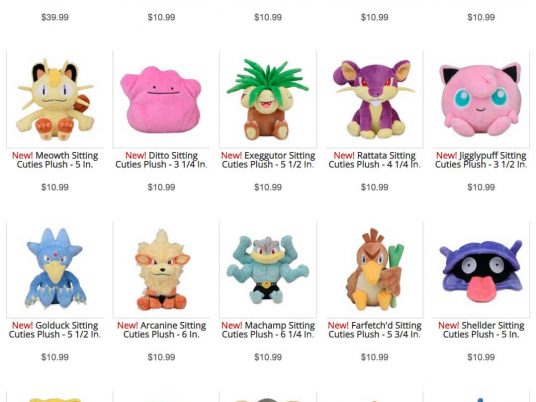Image resolution: width=536 pixels, height=402 pixels.
Task: Open the Jigglypuff plush product image
Action: click(x=481, y=99)
